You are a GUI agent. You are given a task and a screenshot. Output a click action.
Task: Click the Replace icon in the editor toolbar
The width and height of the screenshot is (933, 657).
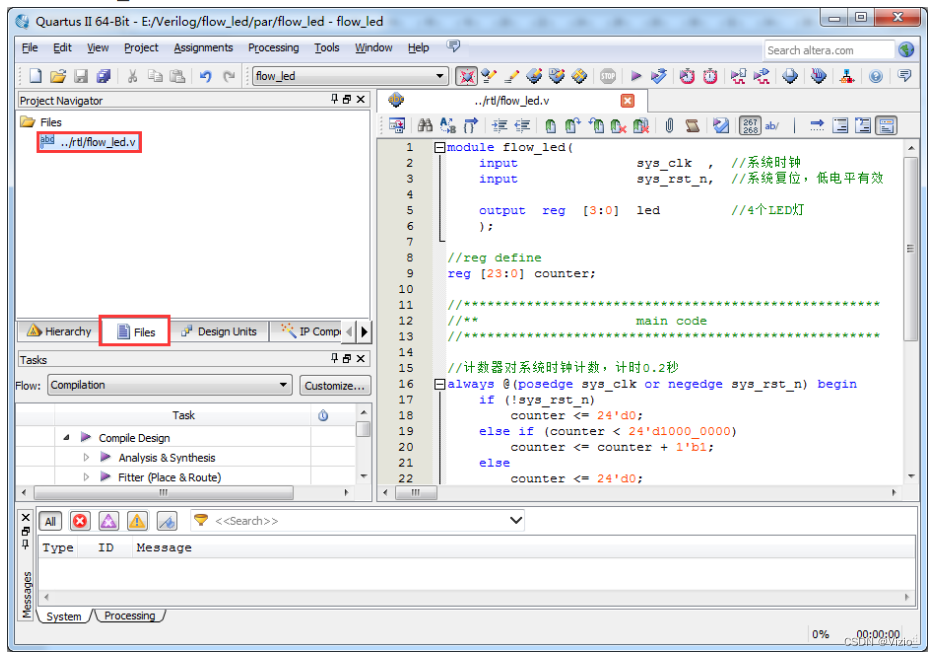pos(447,125)
